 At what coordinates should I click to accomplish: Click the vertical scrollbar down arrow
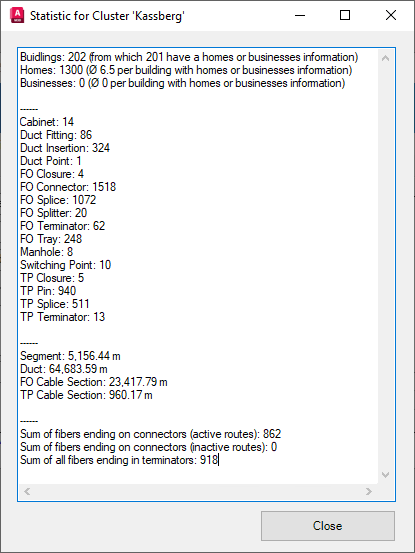pyautogui.click(x=385, y=475)
